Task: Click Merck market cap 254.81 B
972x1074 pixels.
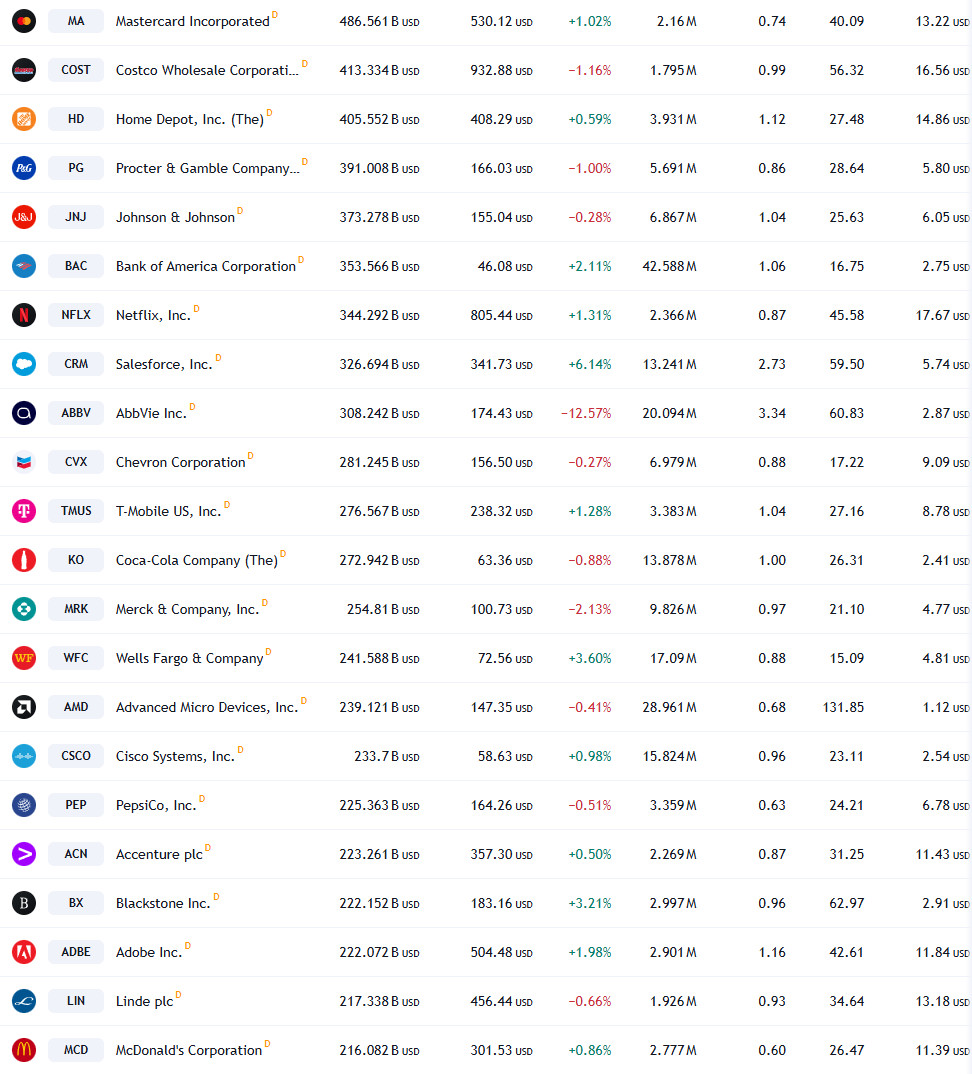Action: 384,610
